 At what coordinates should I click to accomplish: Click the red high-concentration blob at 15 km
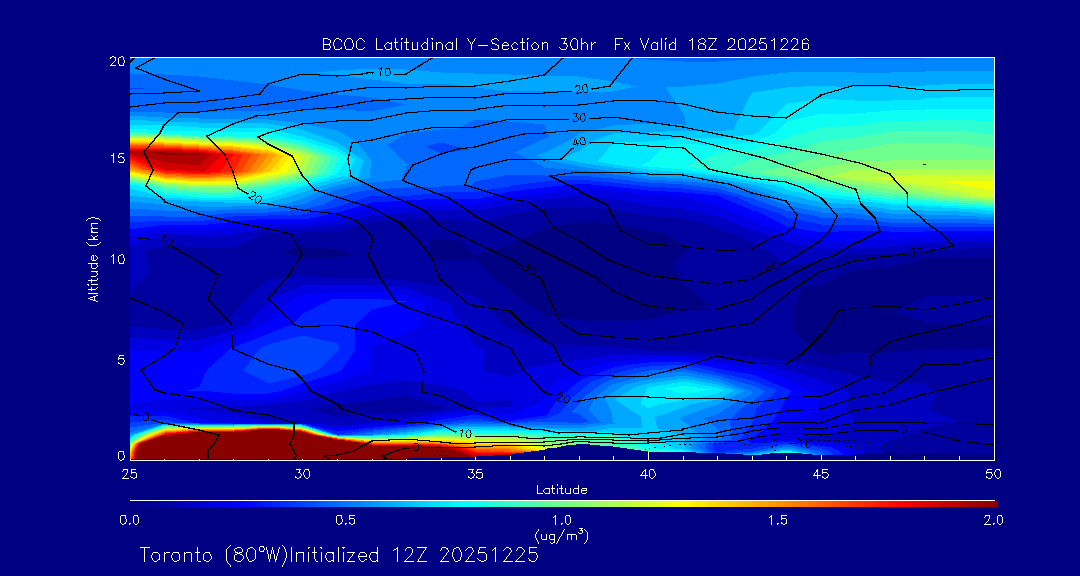click(183, 160)
